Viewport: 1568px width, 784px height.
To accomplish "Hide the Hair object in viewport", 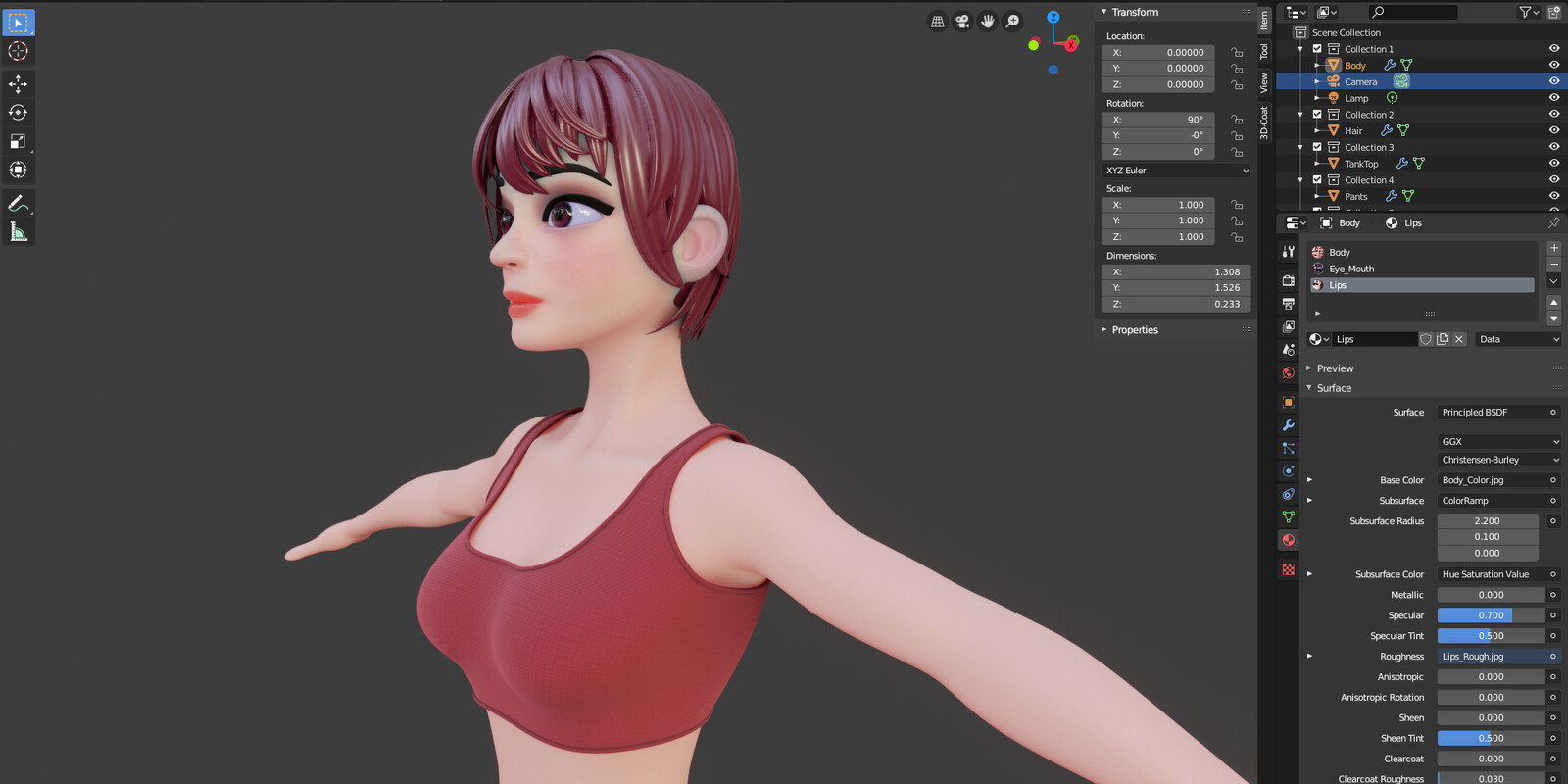I will (x=1554, y=130).
